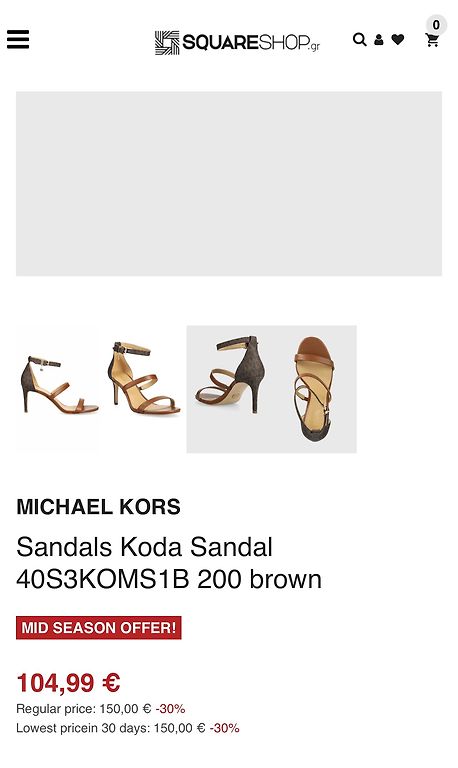Select the first side-view sandal thumbnail
458x768 pixels.
[x=59, y=385]
